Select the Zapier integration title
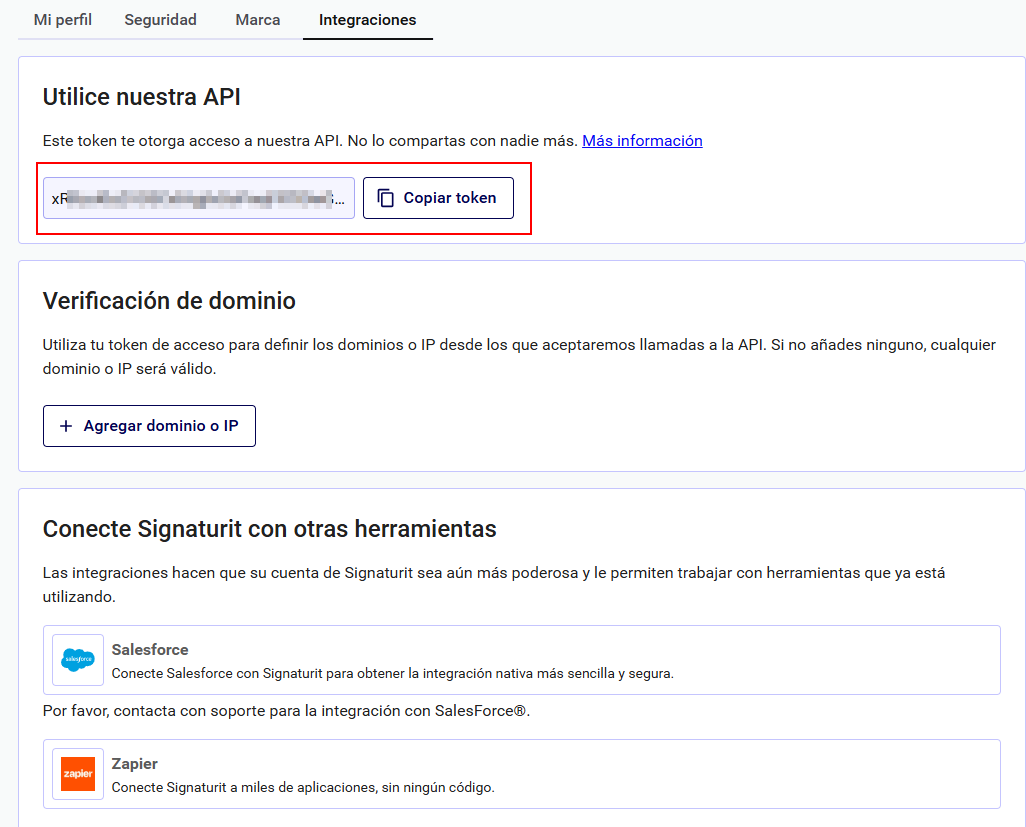This screenshot has width=1026, height=827. [x=135, y=764]
